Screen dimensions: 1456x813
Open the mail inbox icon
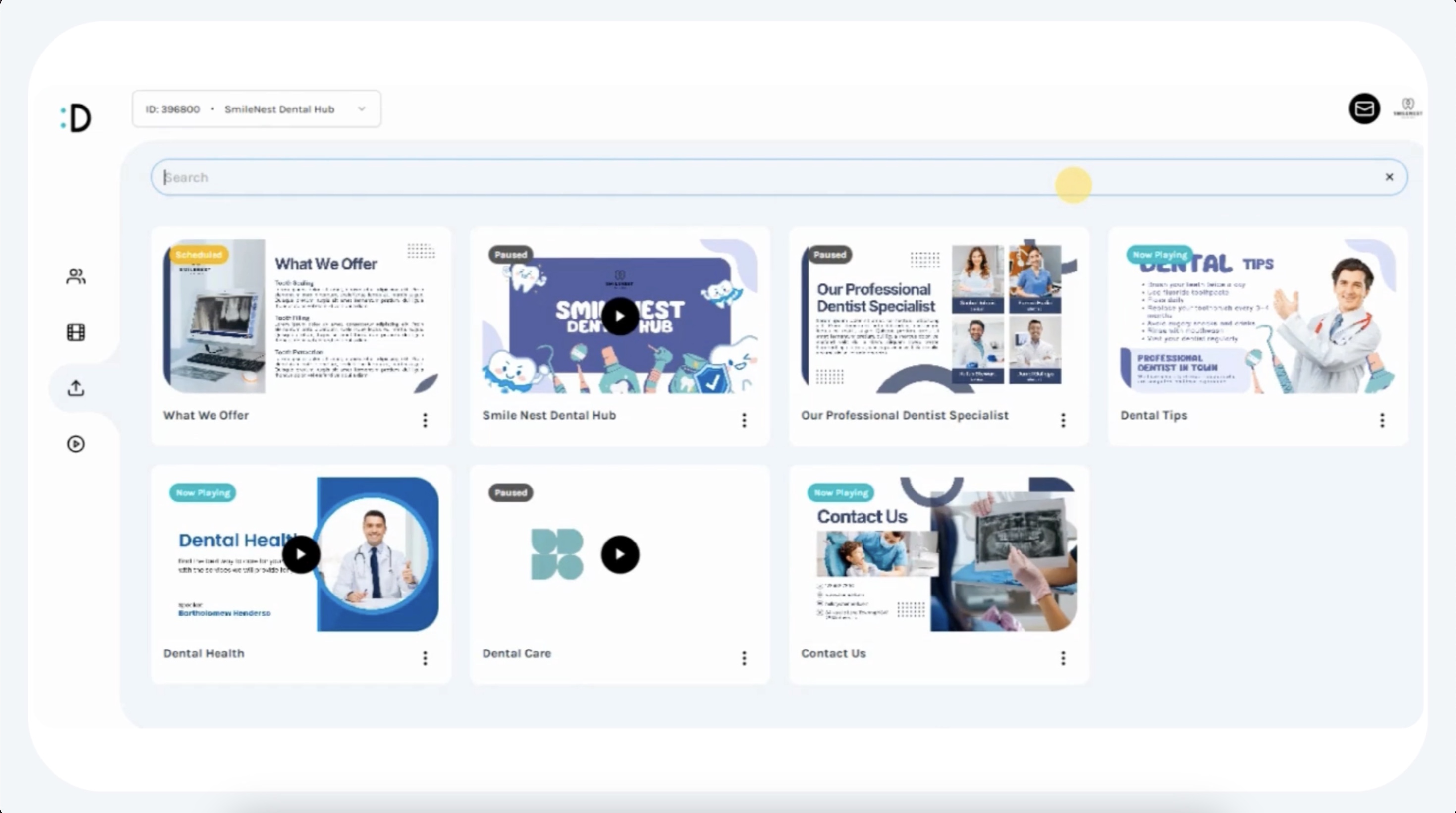1364,108
